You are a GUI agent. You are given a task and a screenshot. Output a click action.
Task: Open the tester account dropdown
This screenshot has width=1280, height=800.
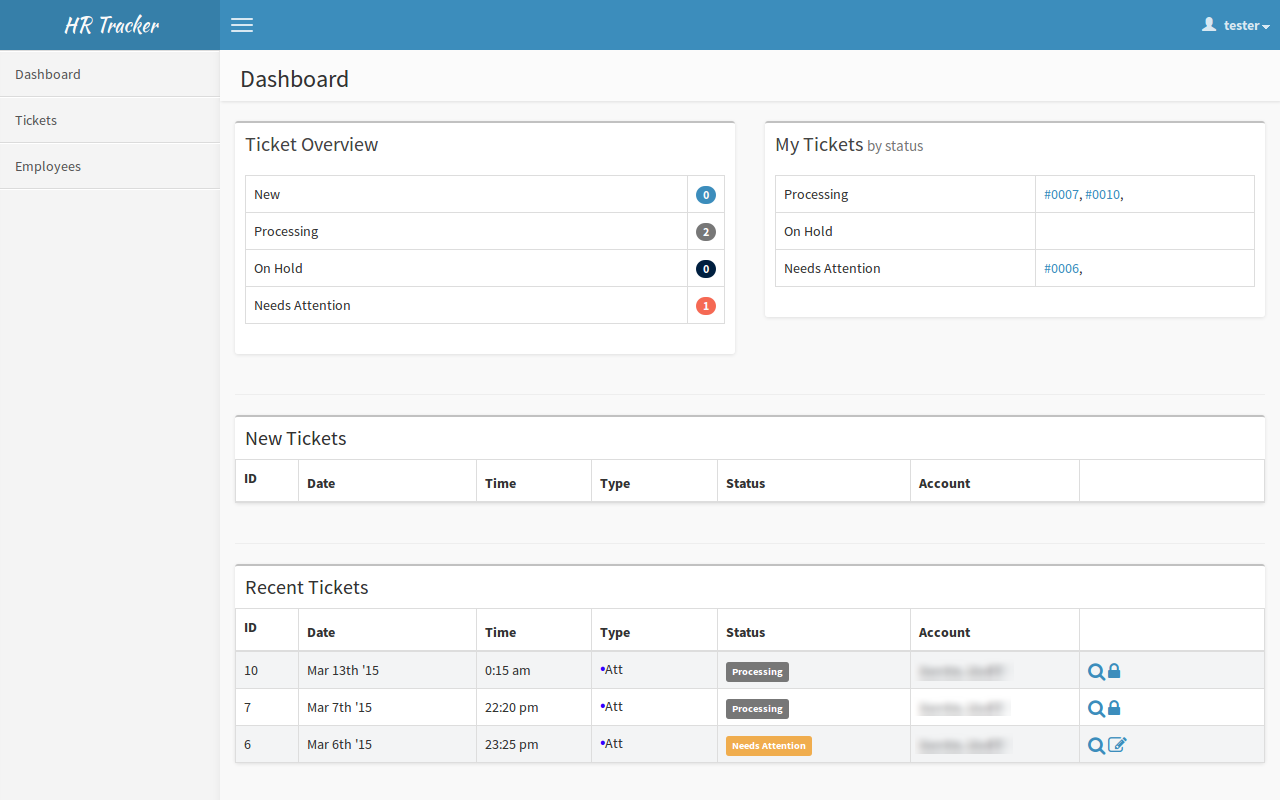[x=1240, y=25]
